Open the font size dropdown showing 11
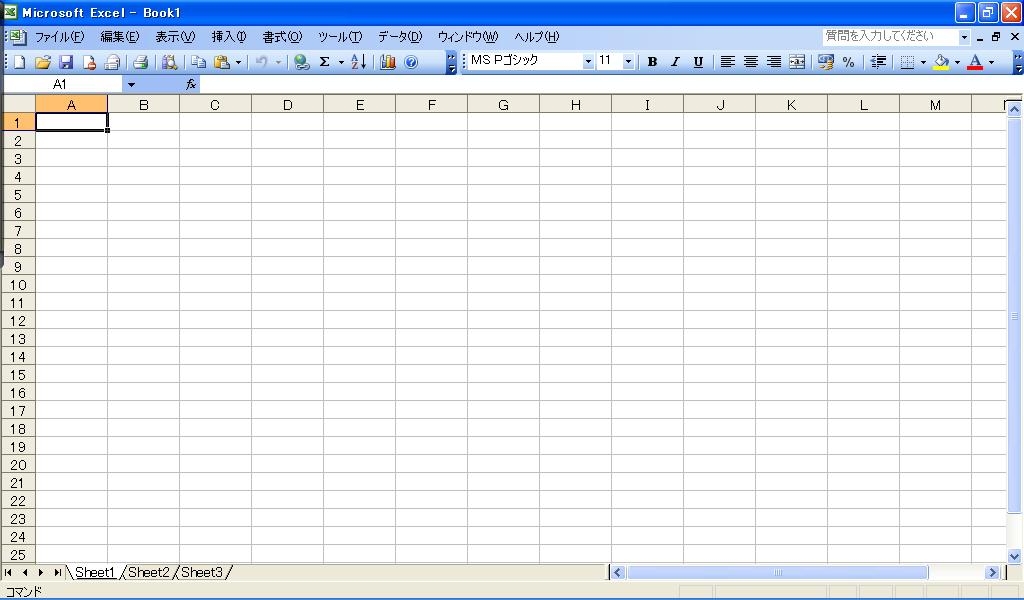Viewport: 1024px width, 600px height. point(628,62)
